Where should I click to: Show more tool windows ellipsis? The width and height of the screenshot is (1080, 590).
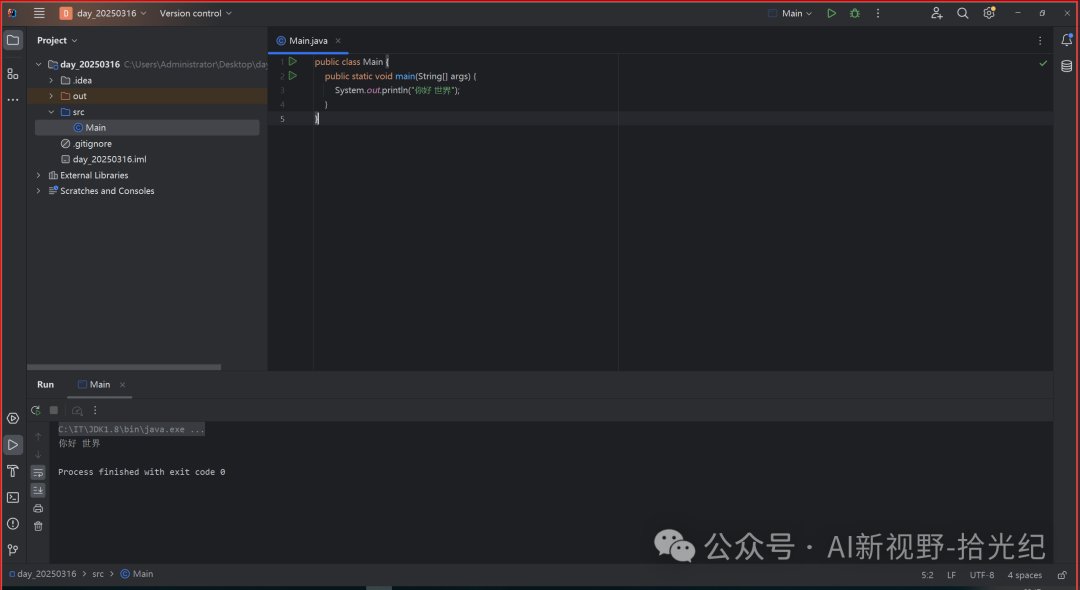12,100
